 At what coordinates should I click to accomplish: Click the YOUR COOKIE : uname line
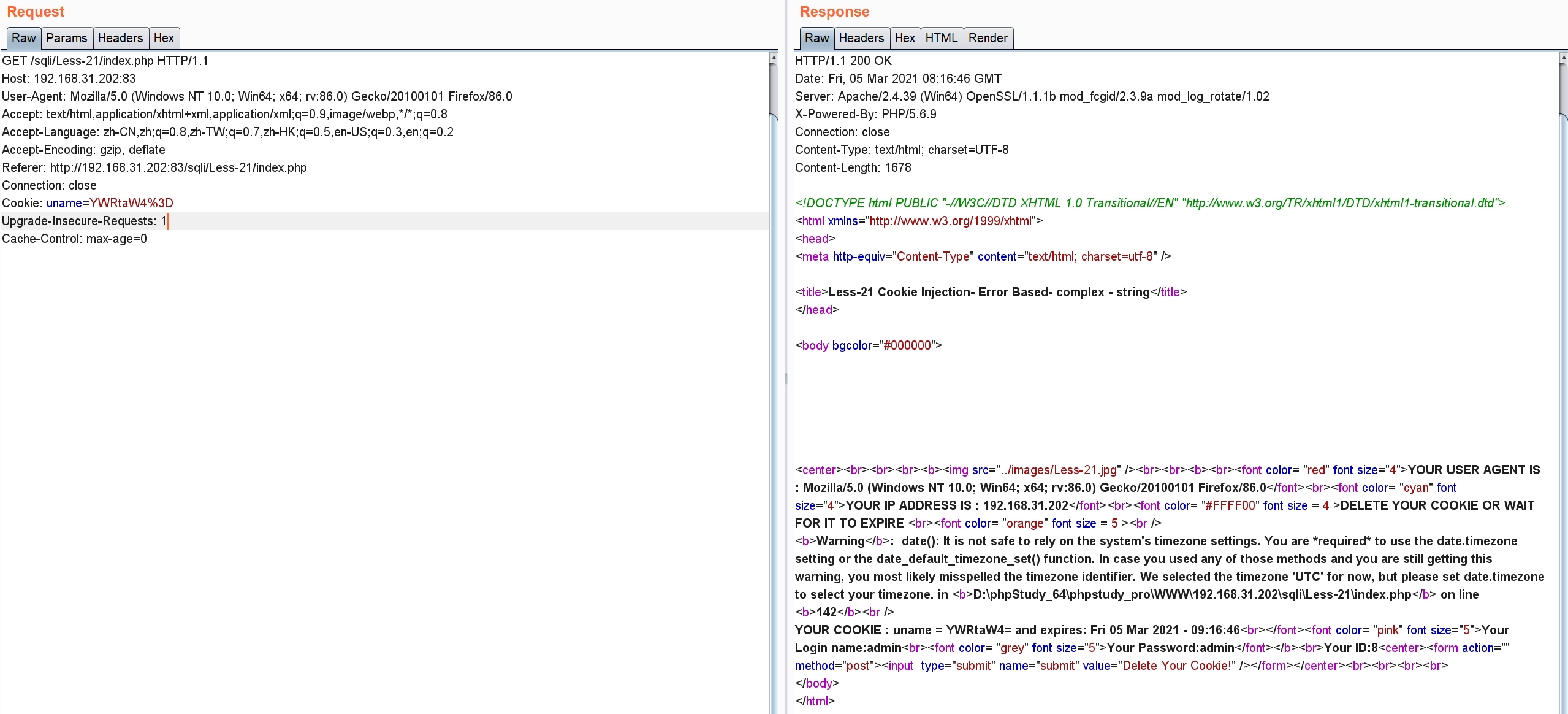(1018, 630)
